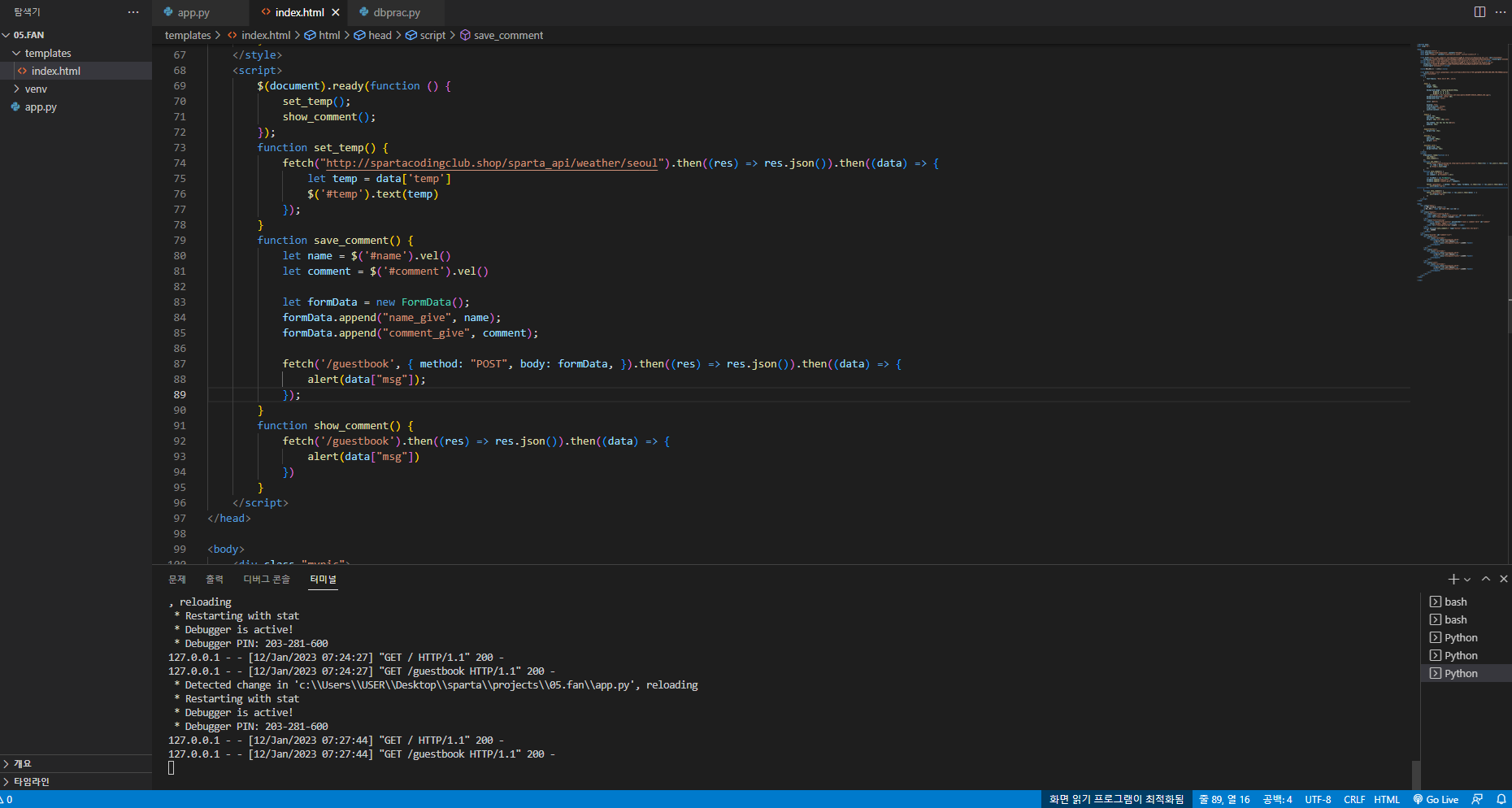The height and width of the screenshot is (808, 1512).
Task: Split the editor to the right
Action: [x=1479, y=12]
